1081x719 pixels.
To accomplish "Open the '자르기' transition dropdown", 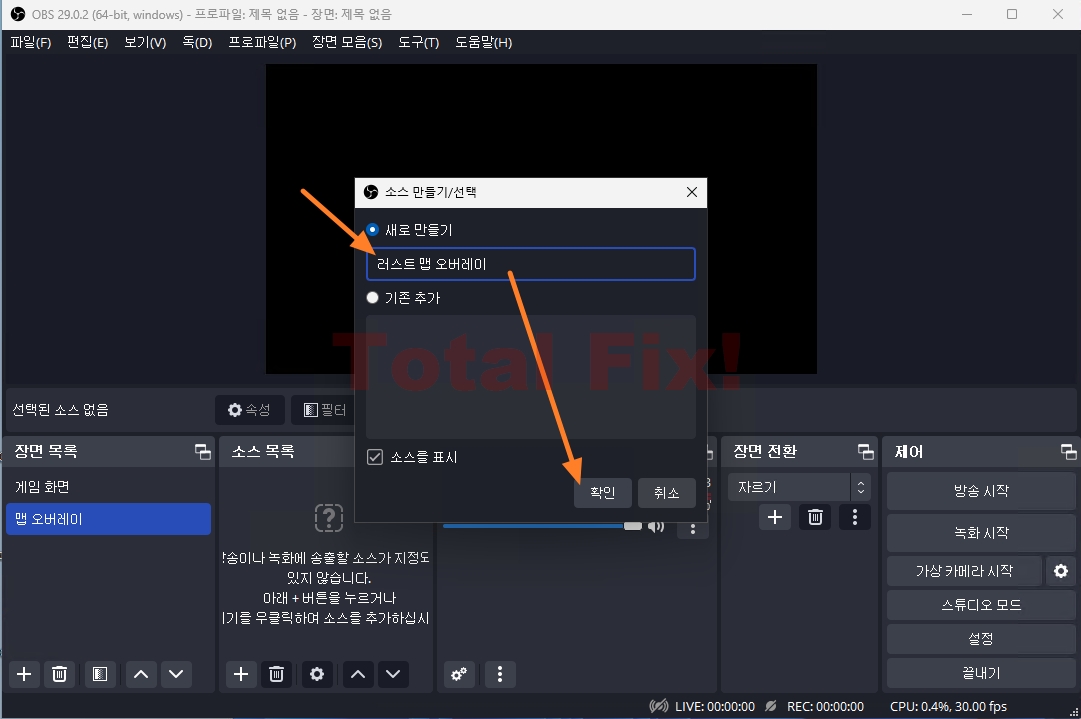I will tap(799, 487).
